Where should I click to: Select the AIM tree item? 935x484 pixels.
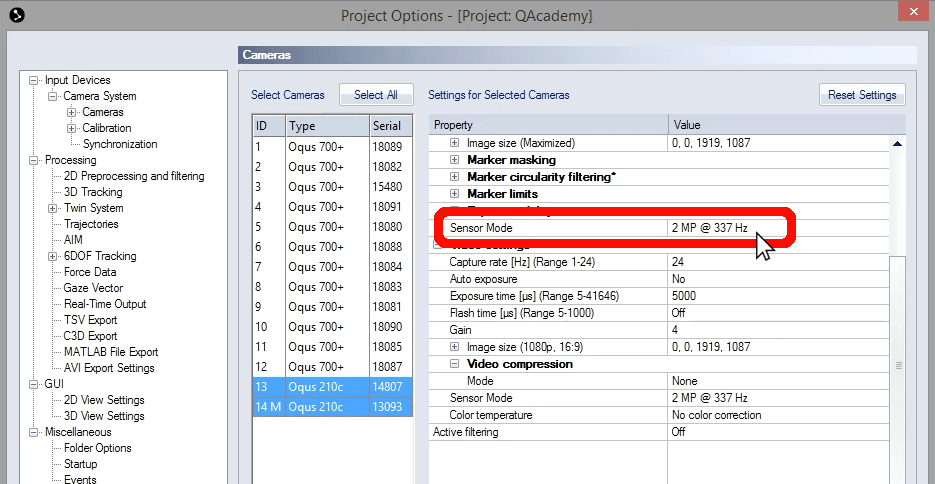73,240
